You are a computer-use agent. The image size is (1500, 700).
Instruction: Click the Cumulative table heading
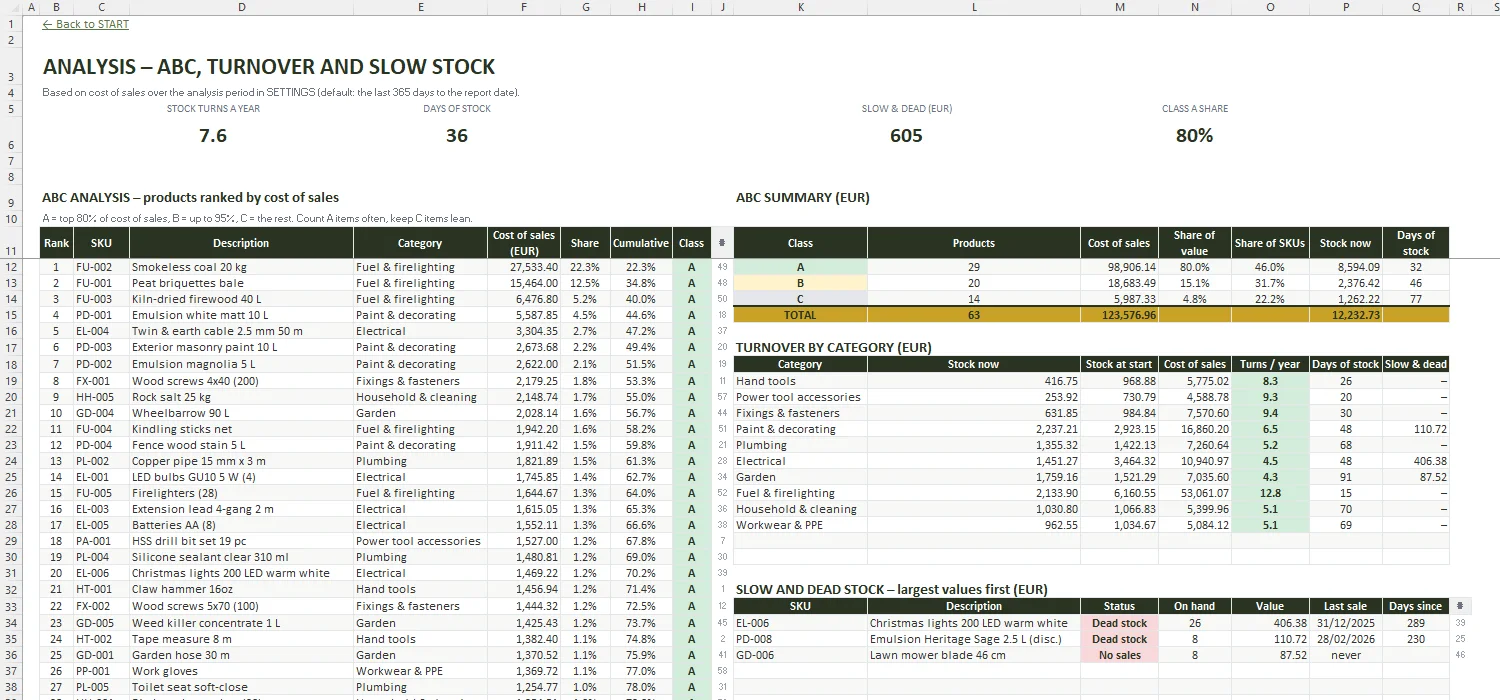[641, 243]
